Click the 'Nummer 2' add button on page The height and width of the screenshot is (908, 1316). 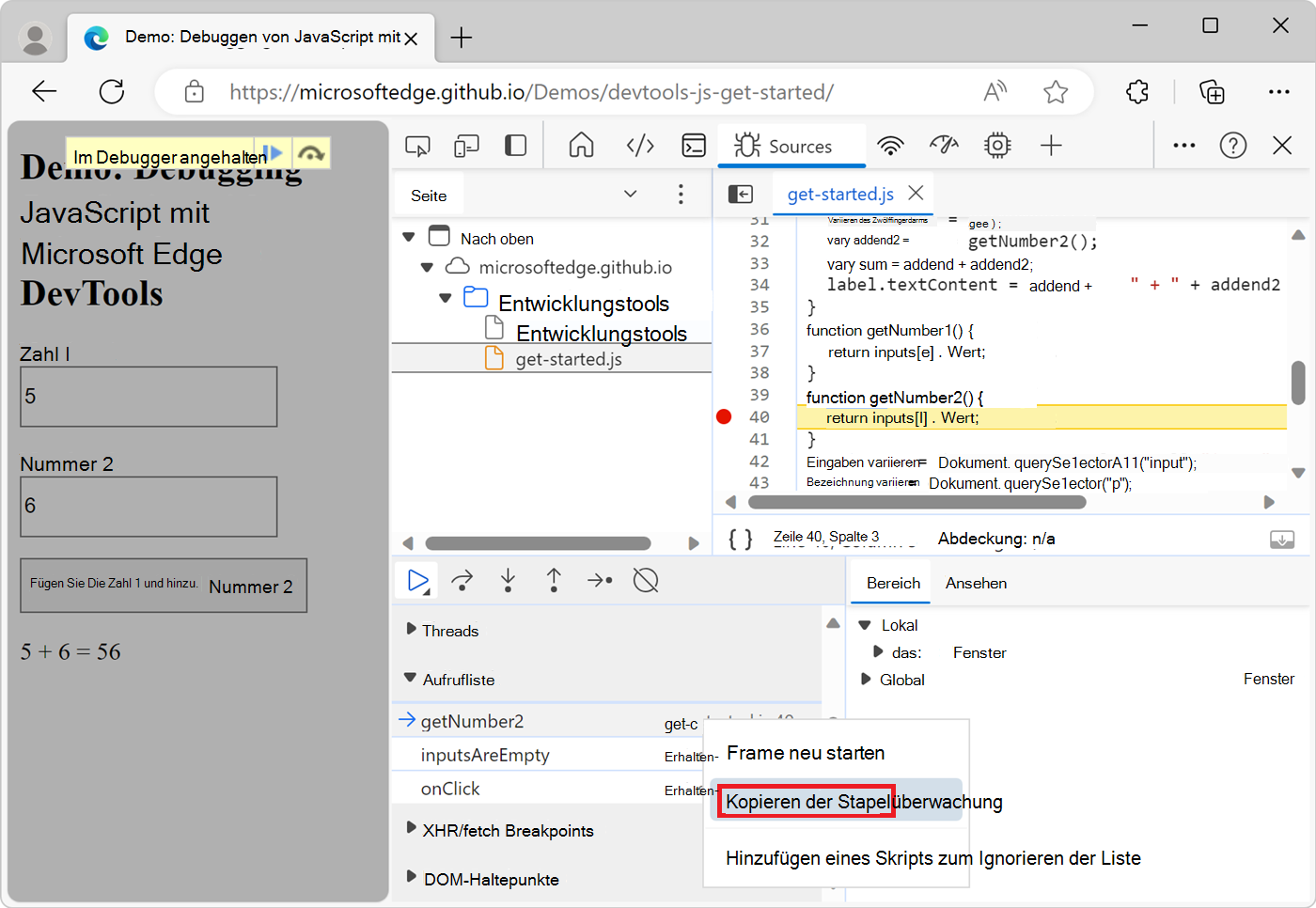[164, 586]
